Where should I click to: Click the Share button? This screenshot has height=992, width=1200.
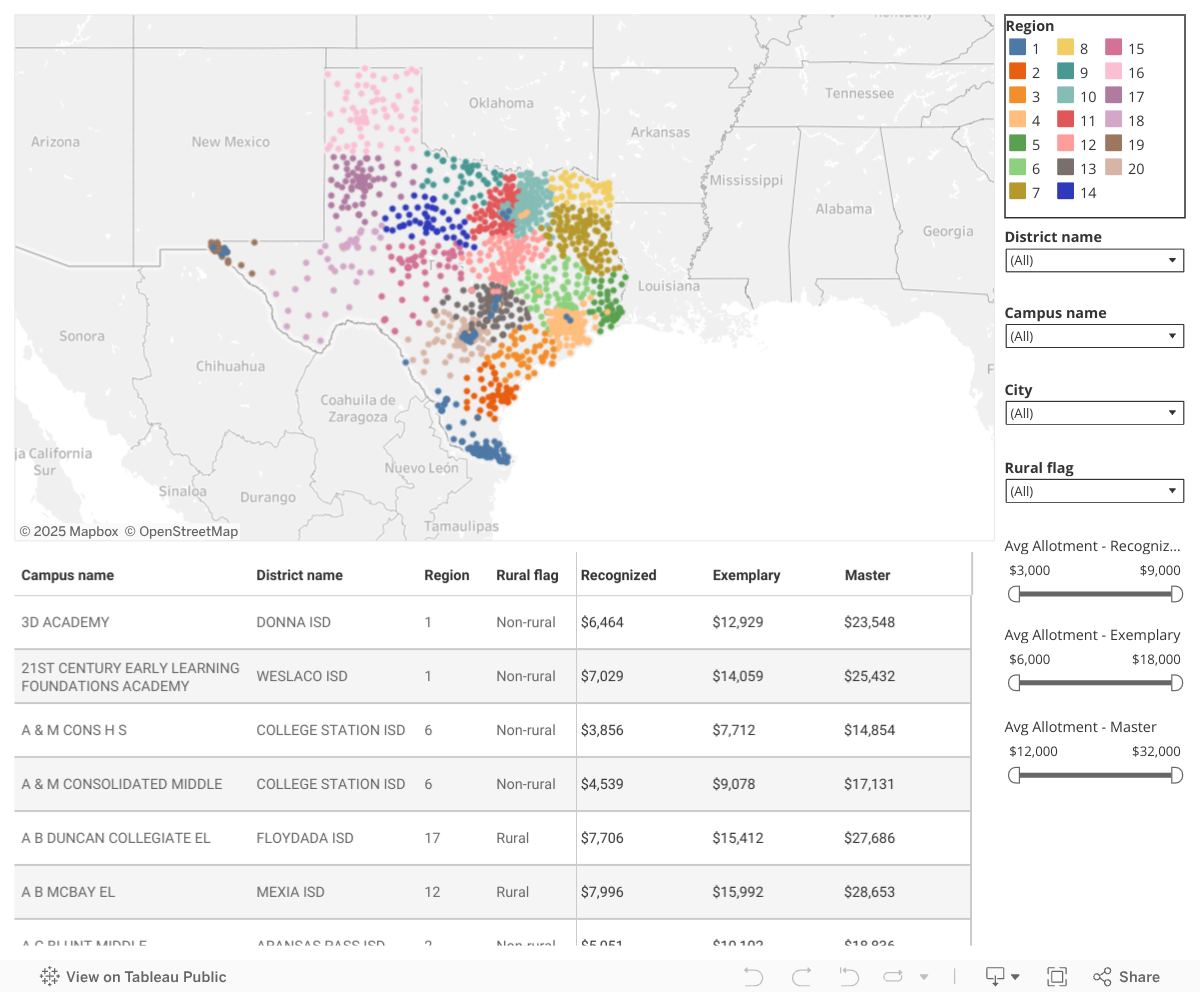point(1127,977)
